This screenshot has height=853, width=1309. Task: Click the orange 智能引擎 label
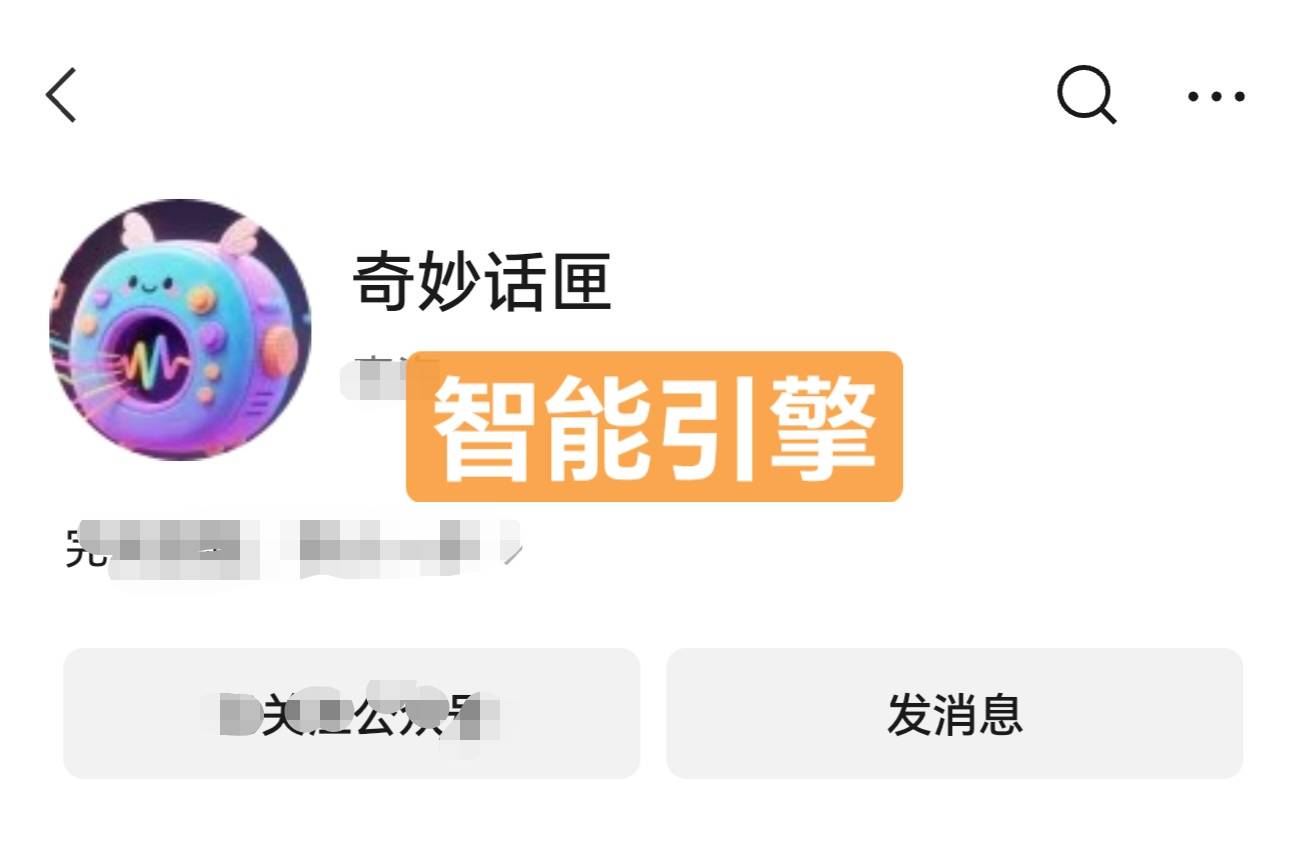pos(654,426)
